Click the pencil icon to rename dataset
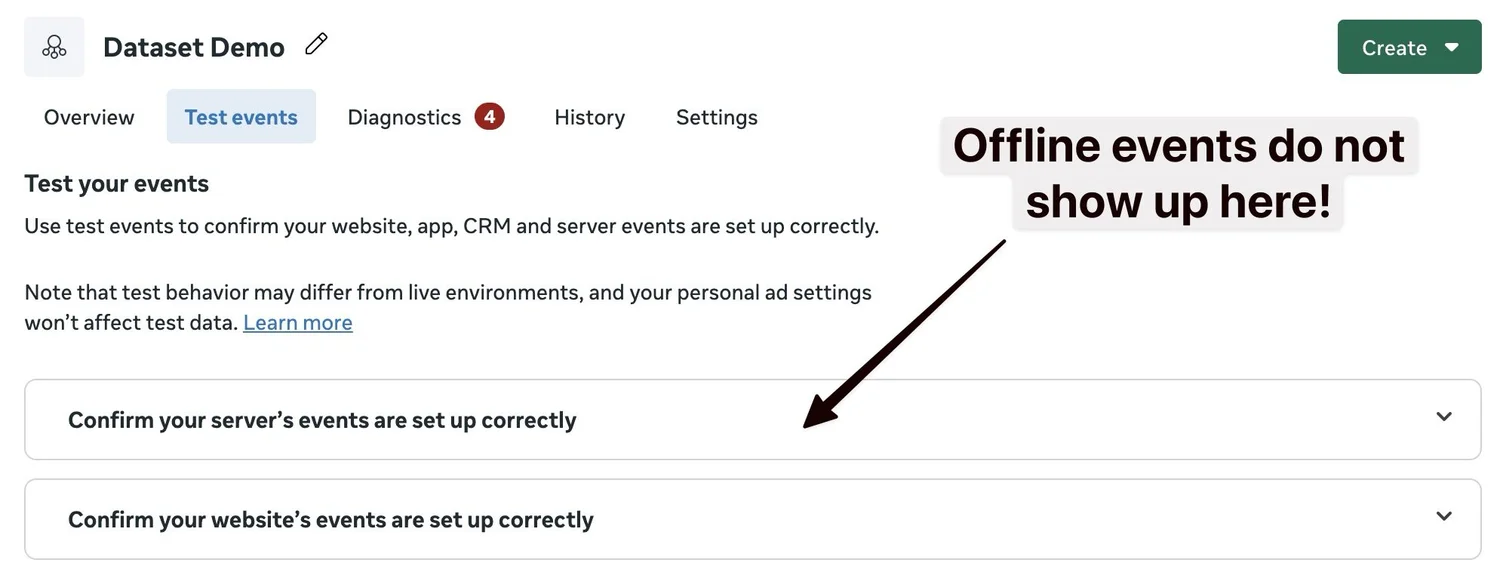 click(316, 45)
